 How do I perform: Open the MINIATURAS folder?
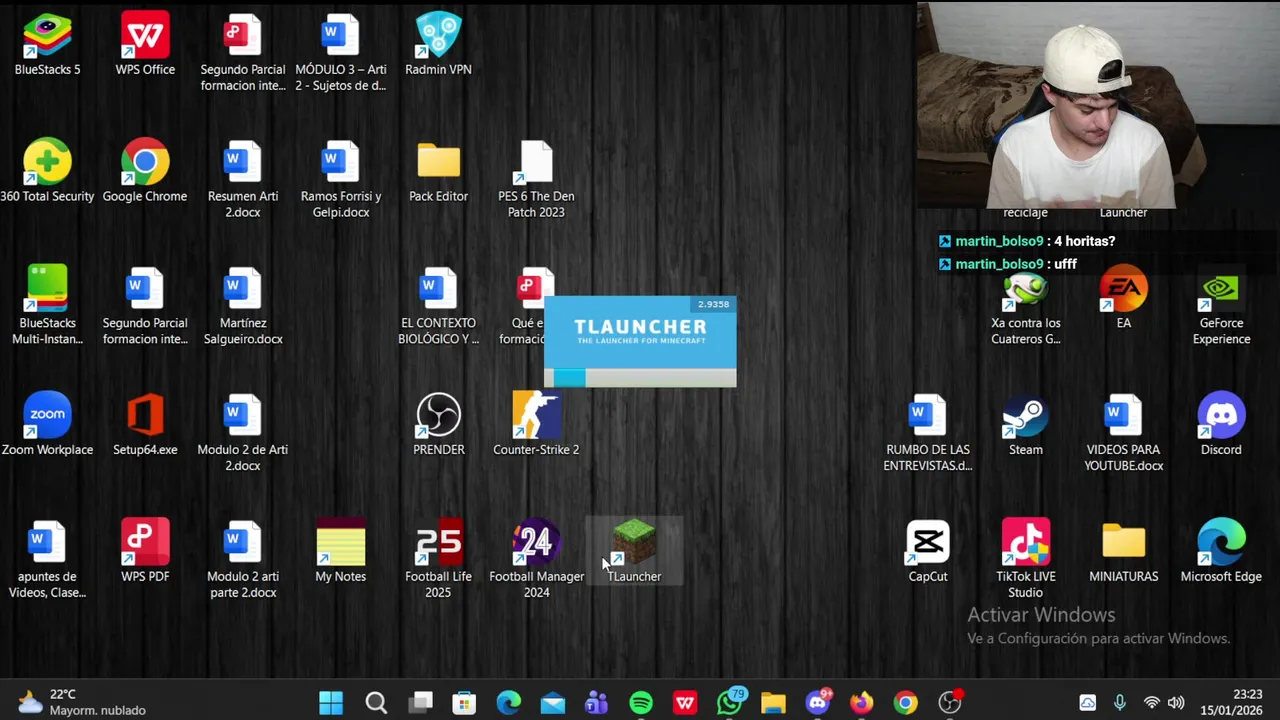pyautogui.click(x=1123, y=552)
